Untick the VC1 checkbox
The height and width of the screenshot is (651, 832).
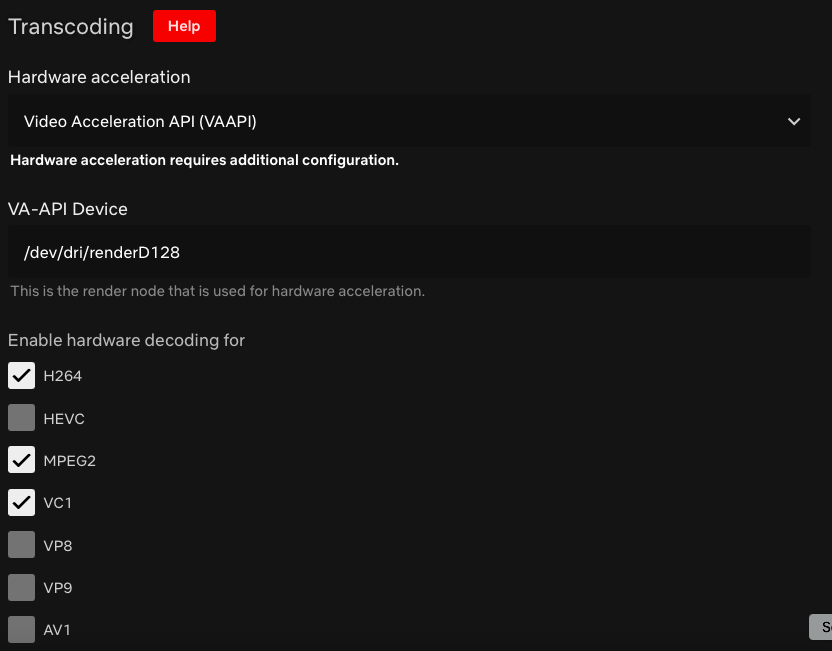22,502
